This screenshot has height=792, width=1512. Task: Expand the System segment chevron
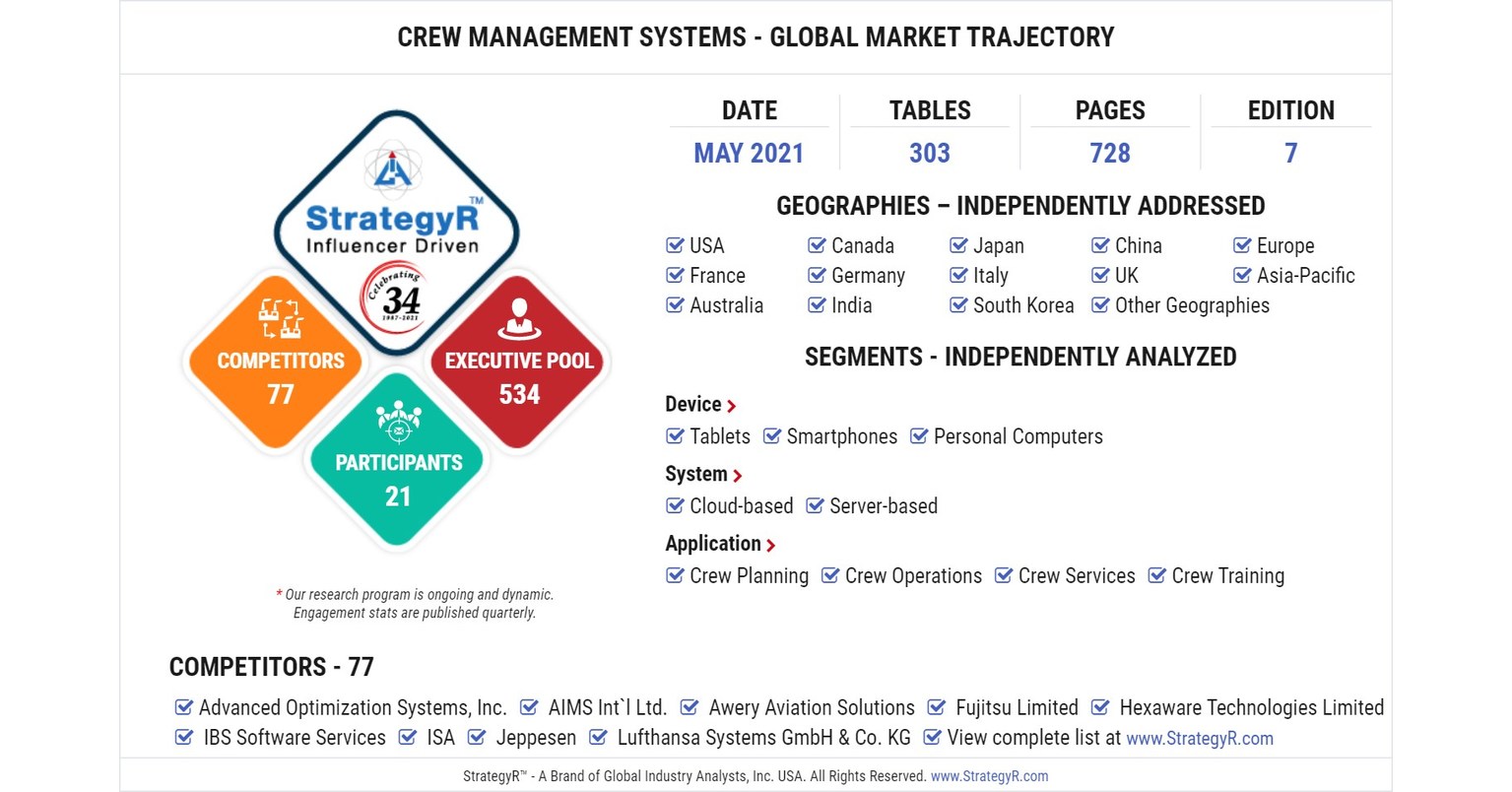click(x=738, y=475)
